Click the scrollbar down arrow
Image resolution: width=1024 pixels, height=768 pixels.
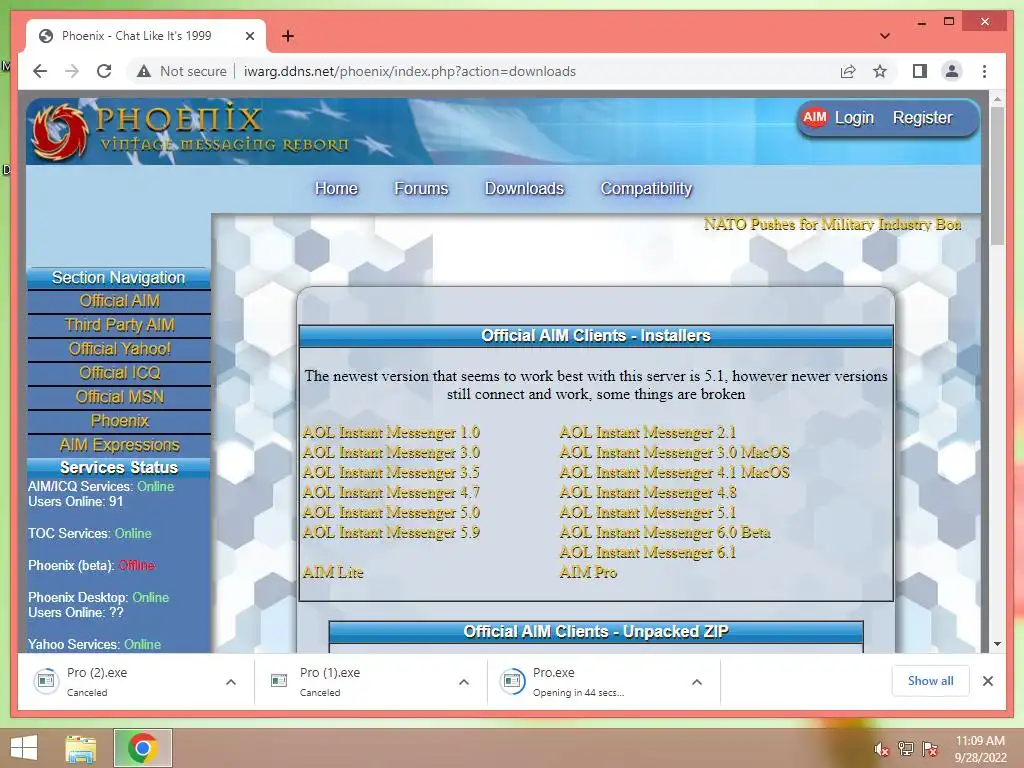coord(997,643)
